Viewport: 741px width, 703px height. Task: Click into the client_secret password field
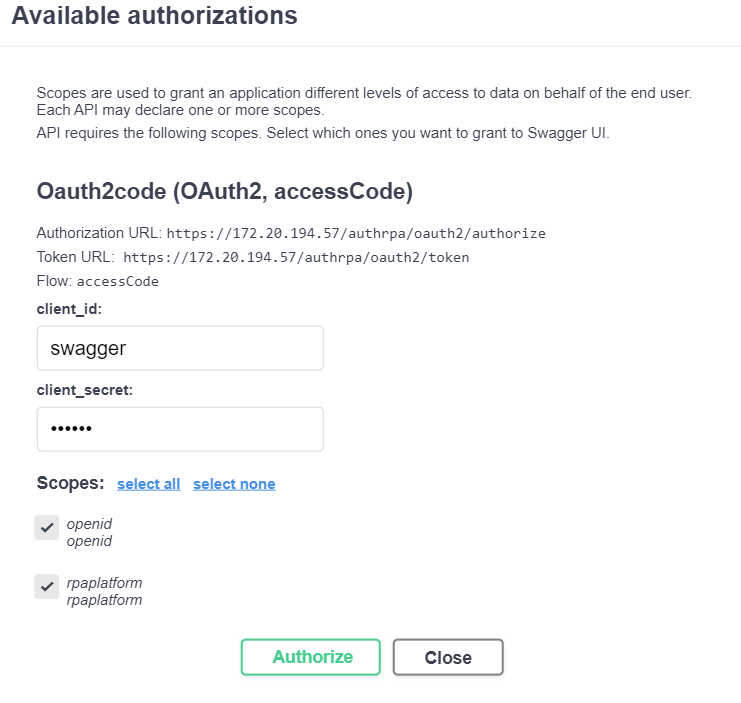(x=180, y=429)
